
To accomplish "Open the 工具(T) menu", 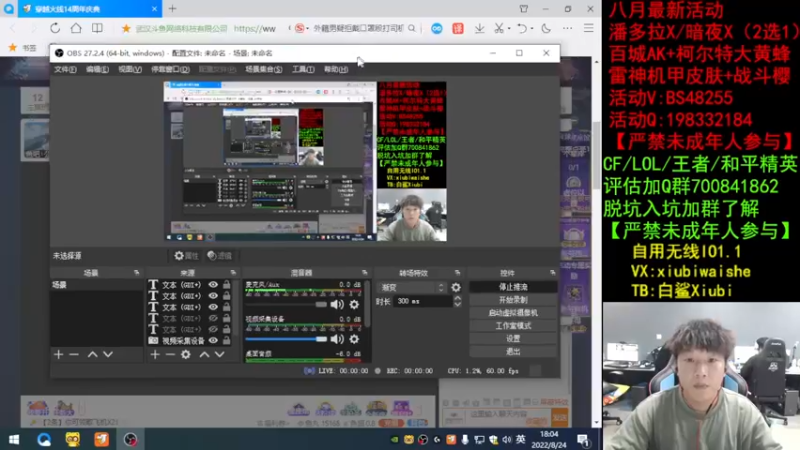I will click(x=303, y=69).
